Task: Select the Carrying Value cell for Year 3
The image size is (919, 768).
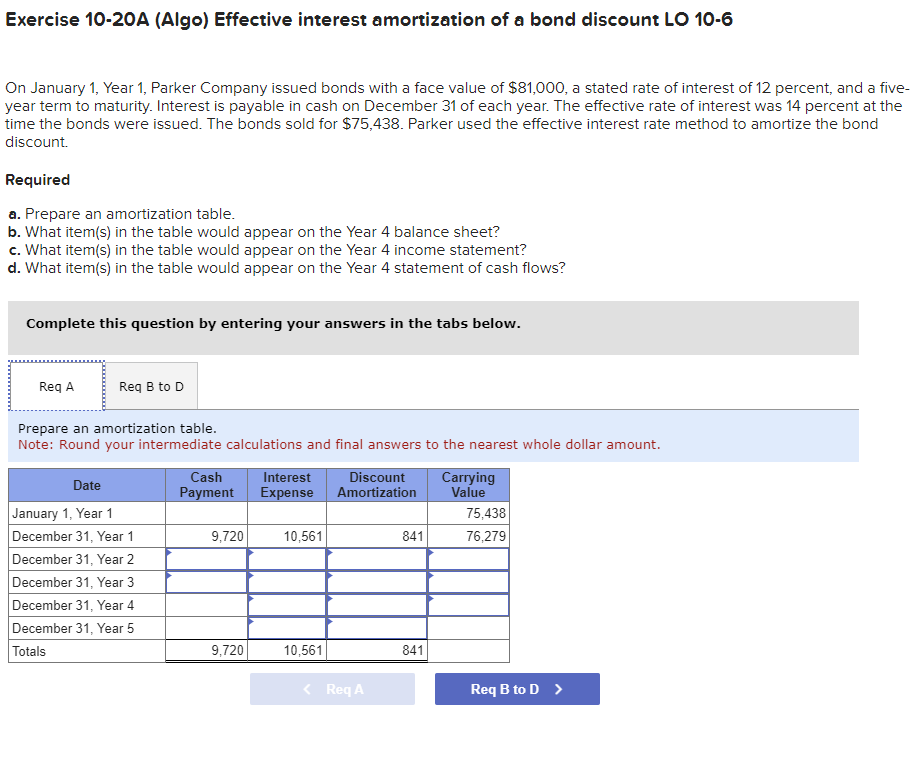Action: 468,582
